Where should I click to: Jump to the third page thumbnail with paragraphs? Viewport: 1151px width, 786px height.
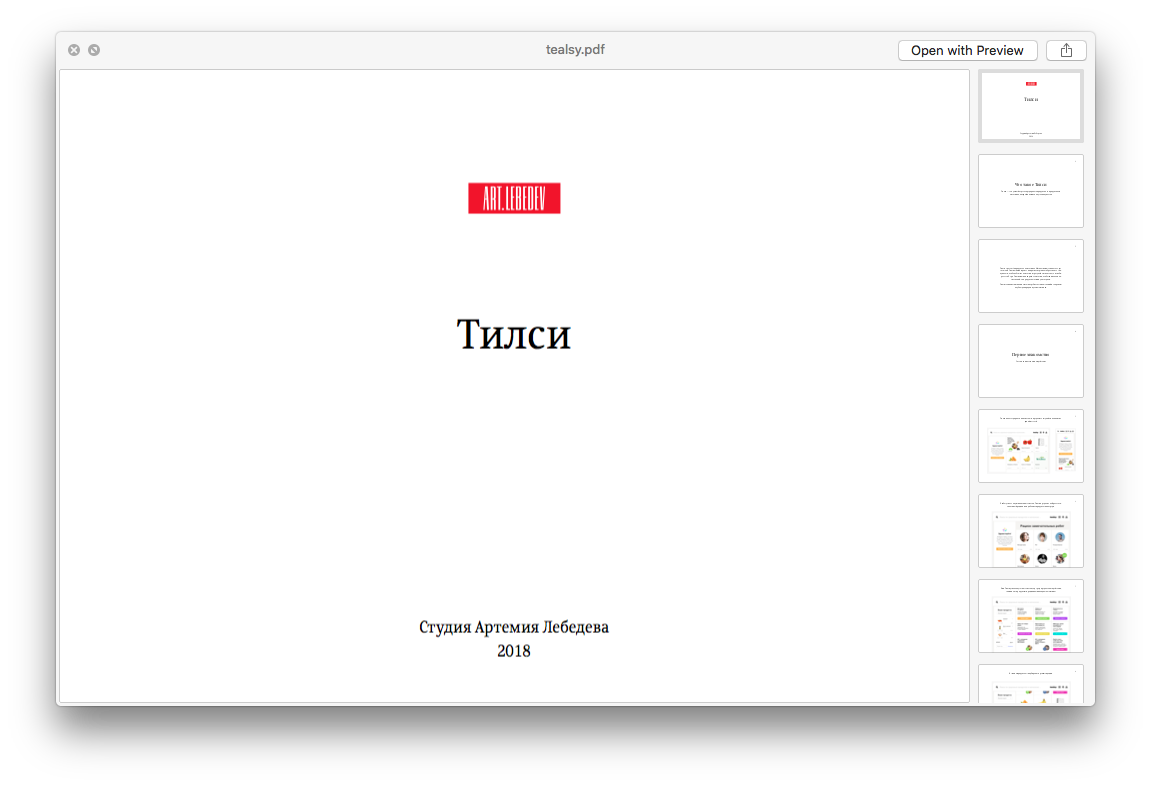1030,276
